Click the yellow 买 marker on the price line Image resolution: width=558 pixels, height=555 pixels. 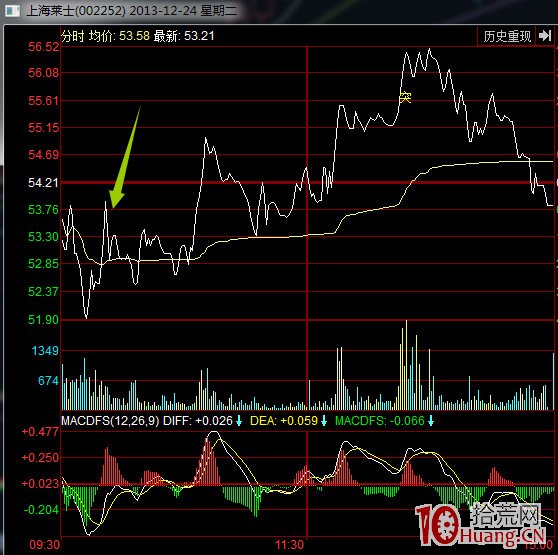click(x=405, y=97)
